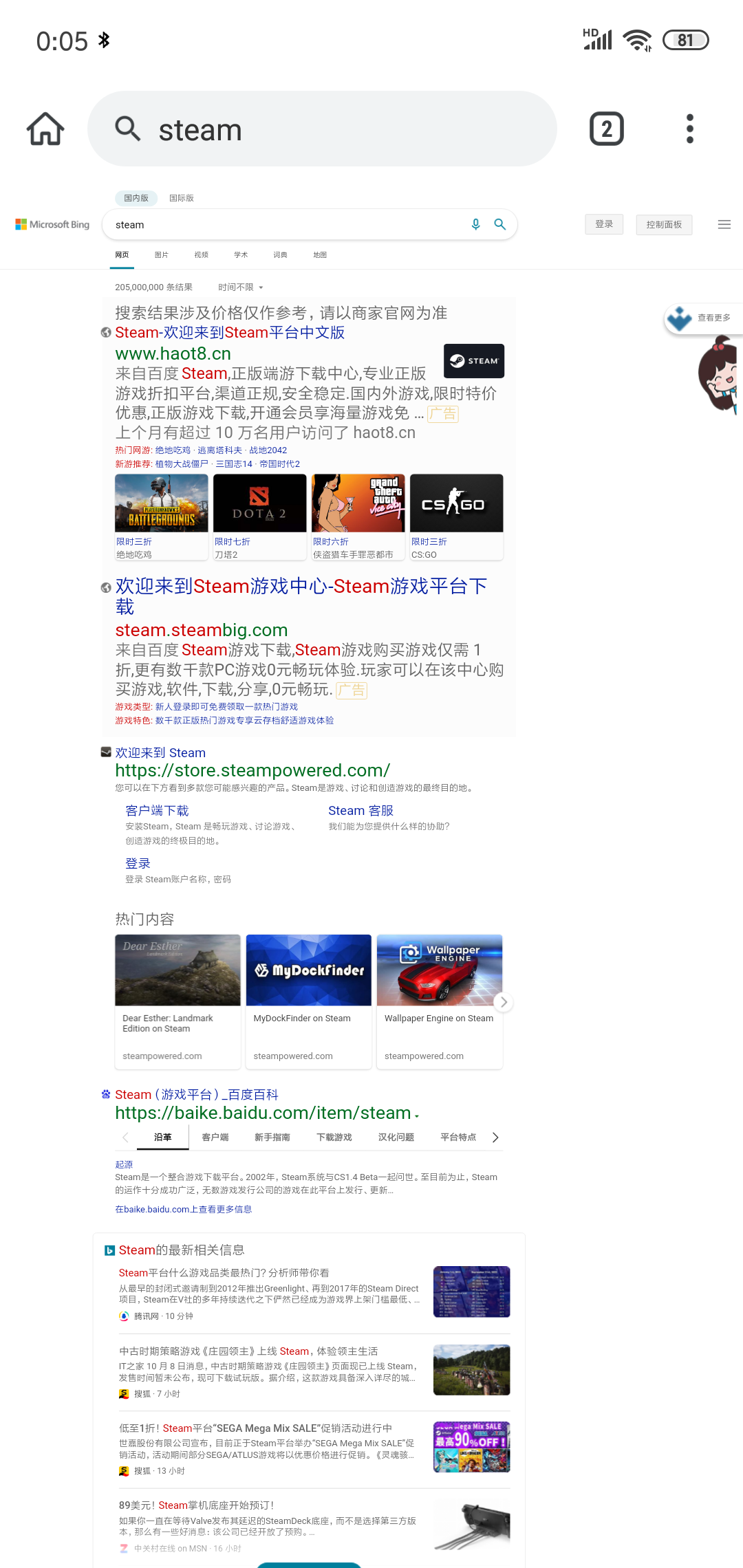Click the 逃离塔科夫 hot game link
The height and width of the screenshot is (1568, 743).
point(219,450)
